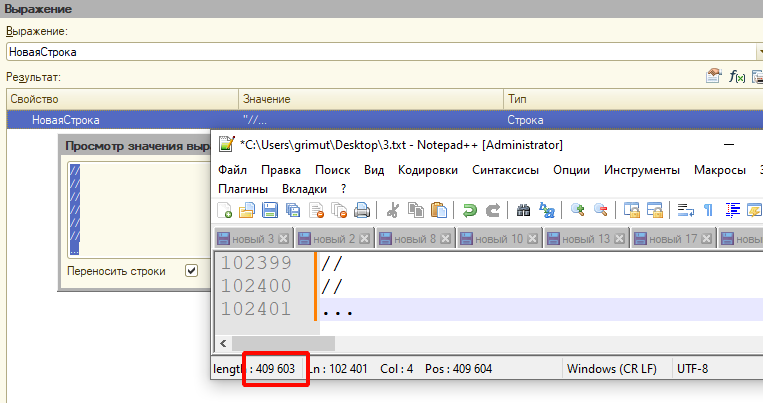Open the Replace icon in Notepad++
763x403 pixels.
click(546, 210)
